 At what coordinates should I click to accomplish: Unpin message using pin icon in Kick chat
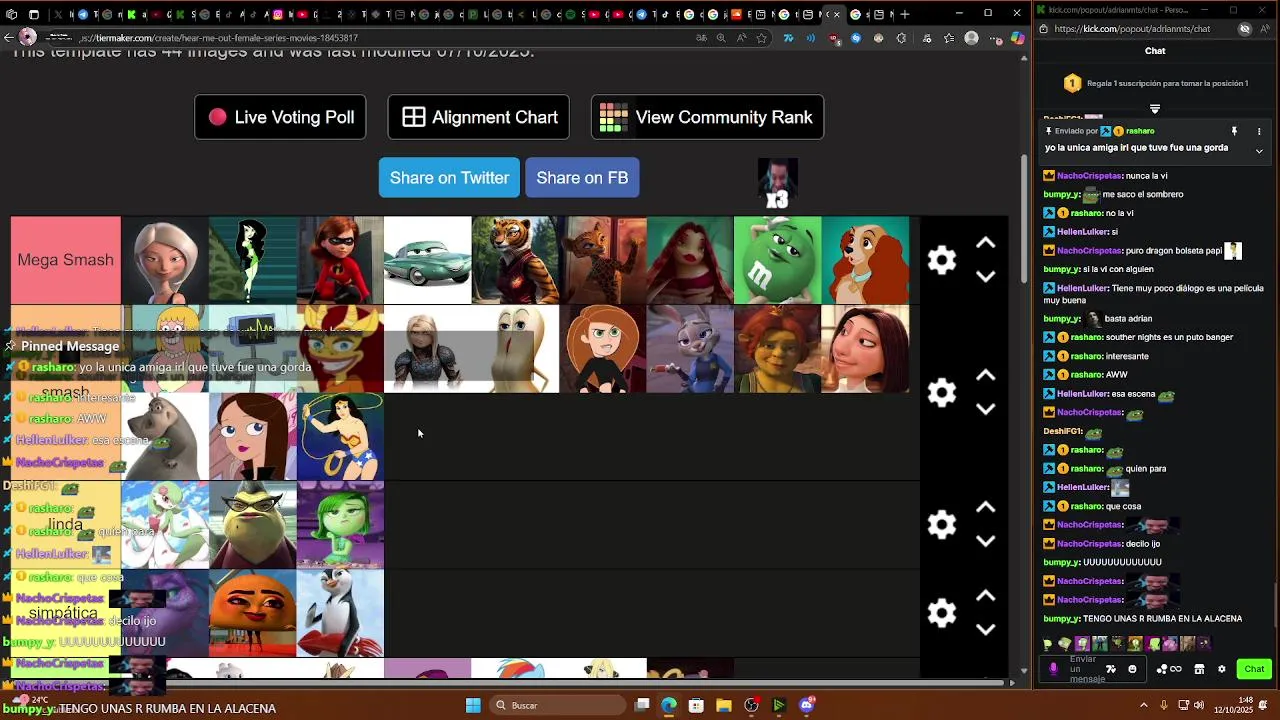pyautogui.click(x=1234, y=131)
